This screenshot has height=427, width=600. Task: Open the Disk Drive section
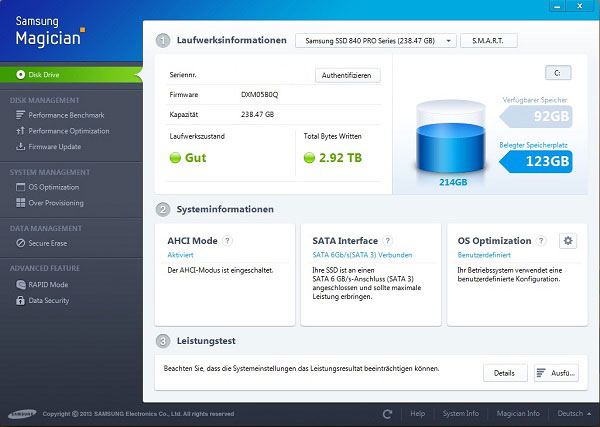point(71,75)
